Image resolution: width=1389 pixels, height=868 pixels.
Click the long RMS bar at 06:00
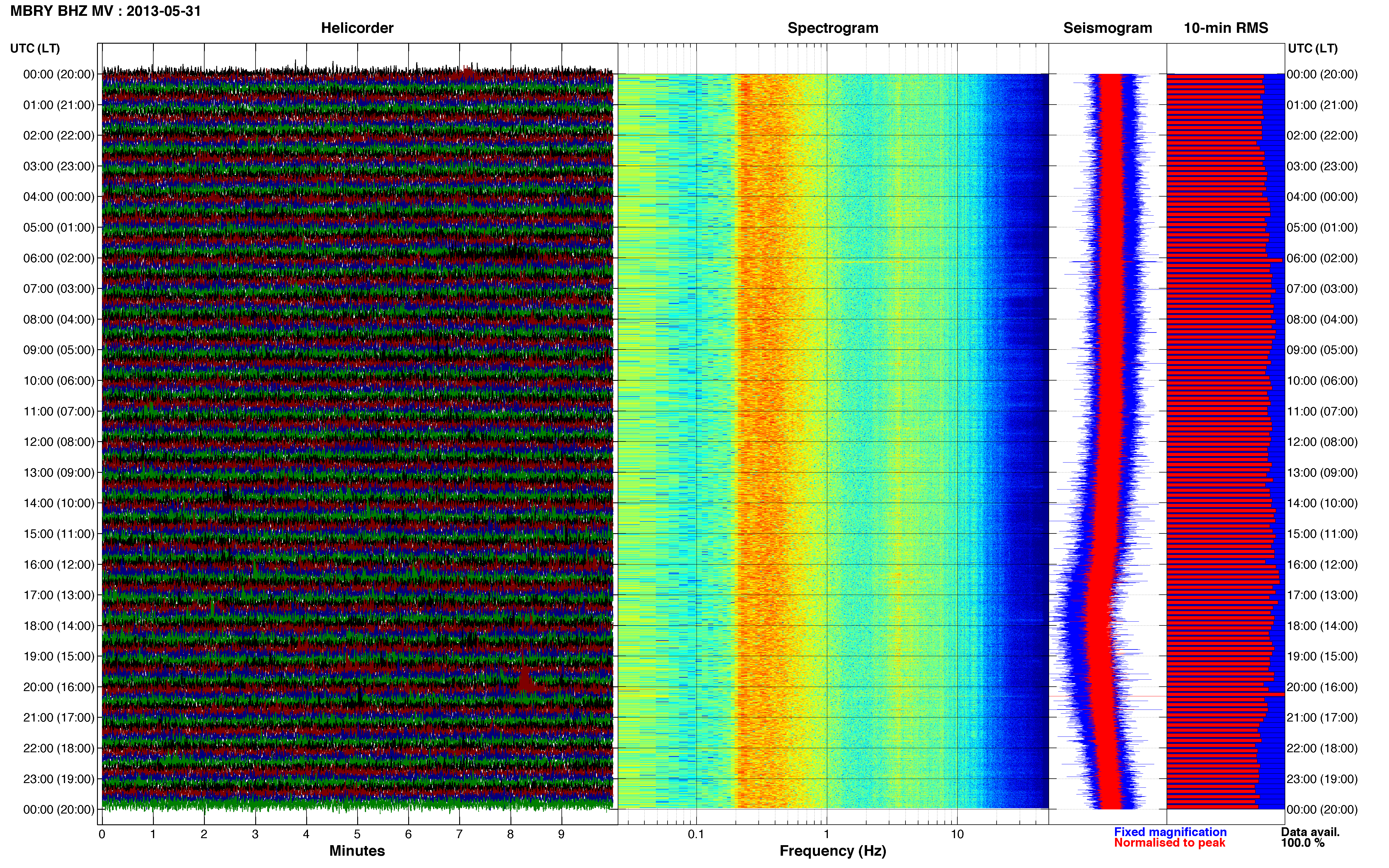tap(1224, 260)
